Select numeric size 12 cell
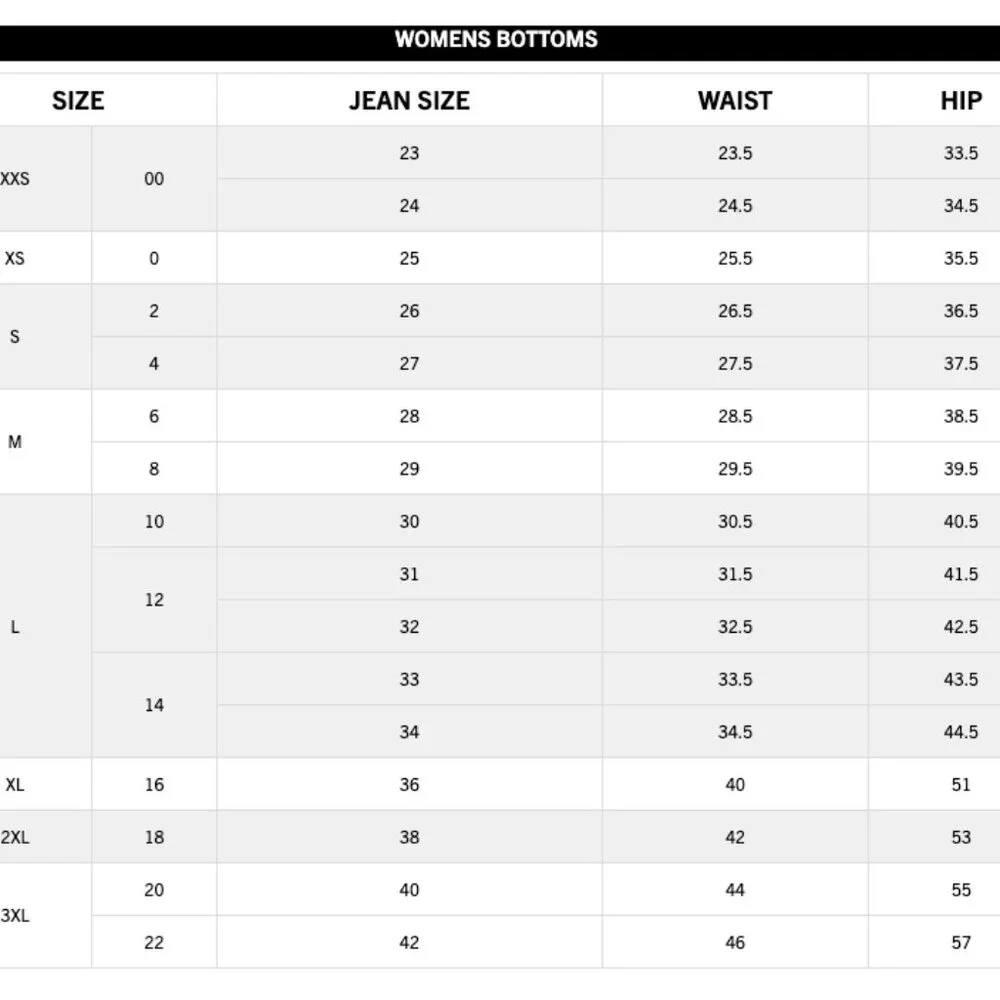 click(x=154, y=600)
